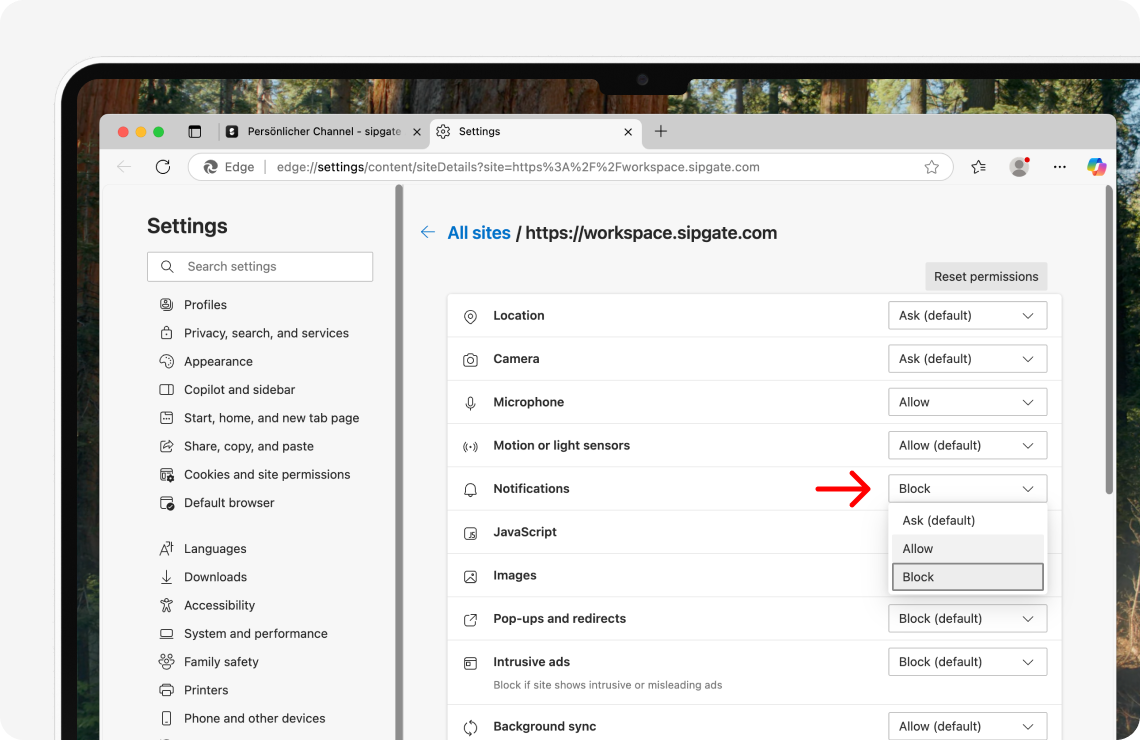This screenshot has width=1140, height=740.
Task: Collapse the Notifications Block dropdown
Action: pos(967,488)
